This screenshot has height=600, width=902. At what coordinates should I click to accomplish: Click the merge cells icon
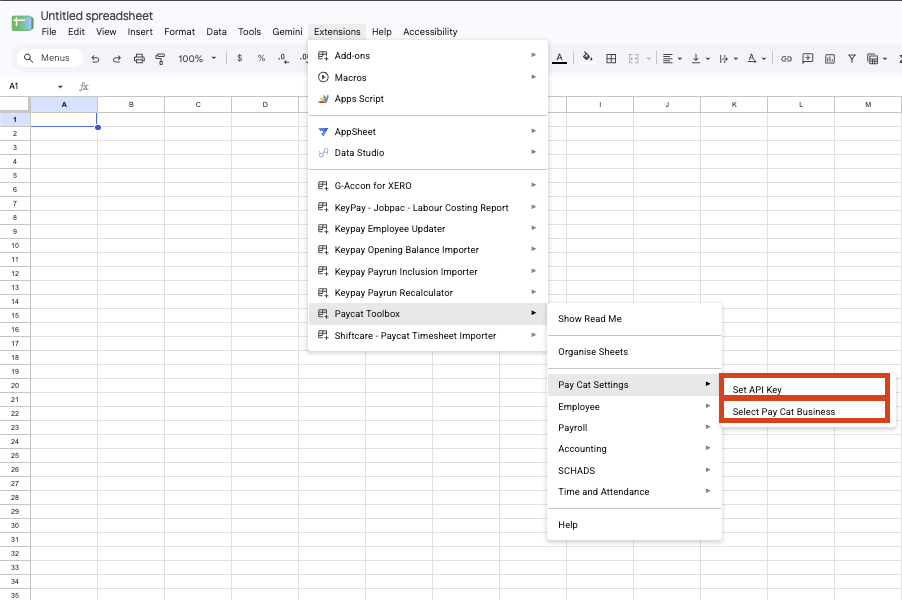(633, 58)
